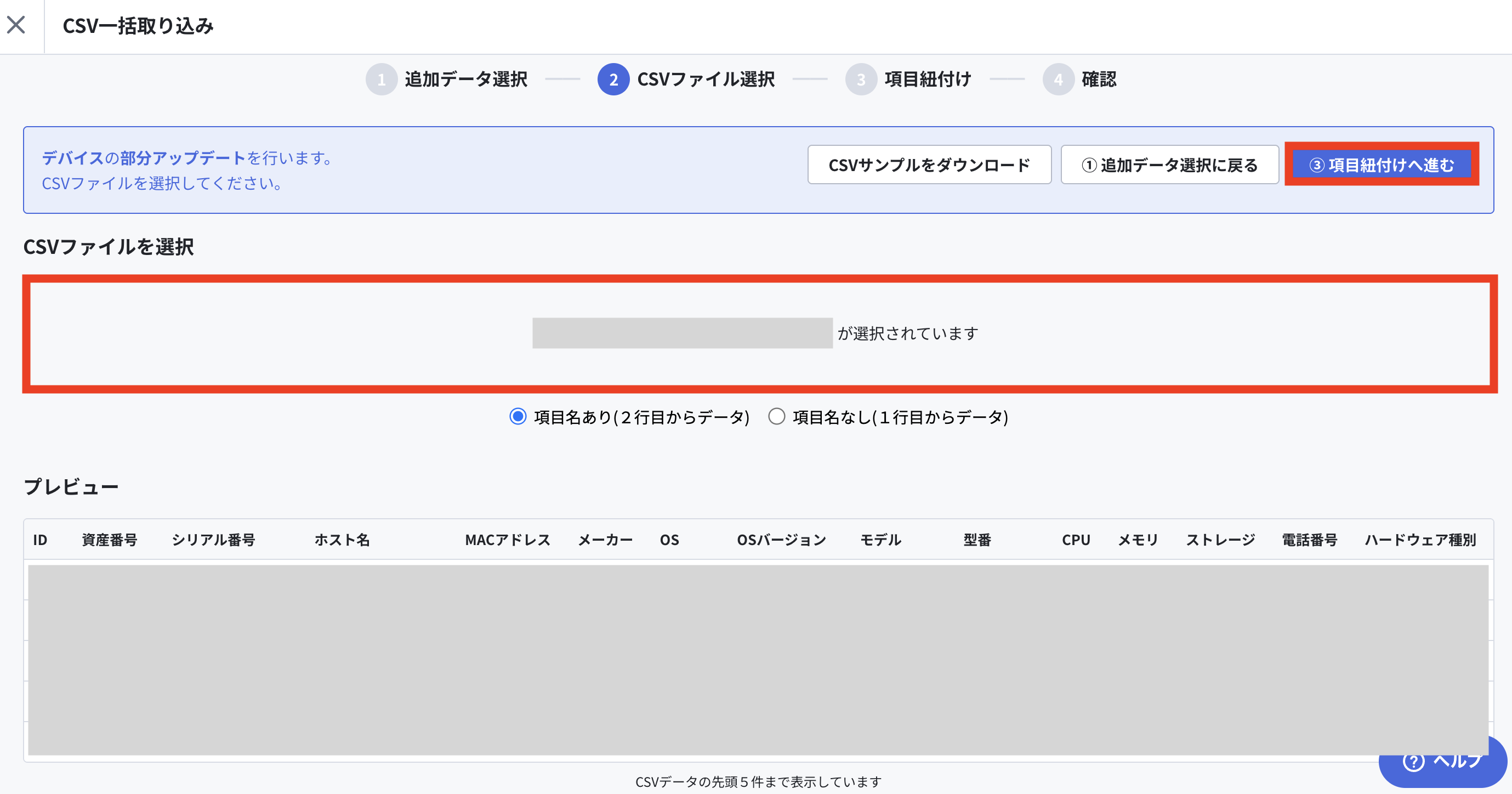Click the MACアドレス column header
The image size is (1512, 794).
tap(508, 540)
